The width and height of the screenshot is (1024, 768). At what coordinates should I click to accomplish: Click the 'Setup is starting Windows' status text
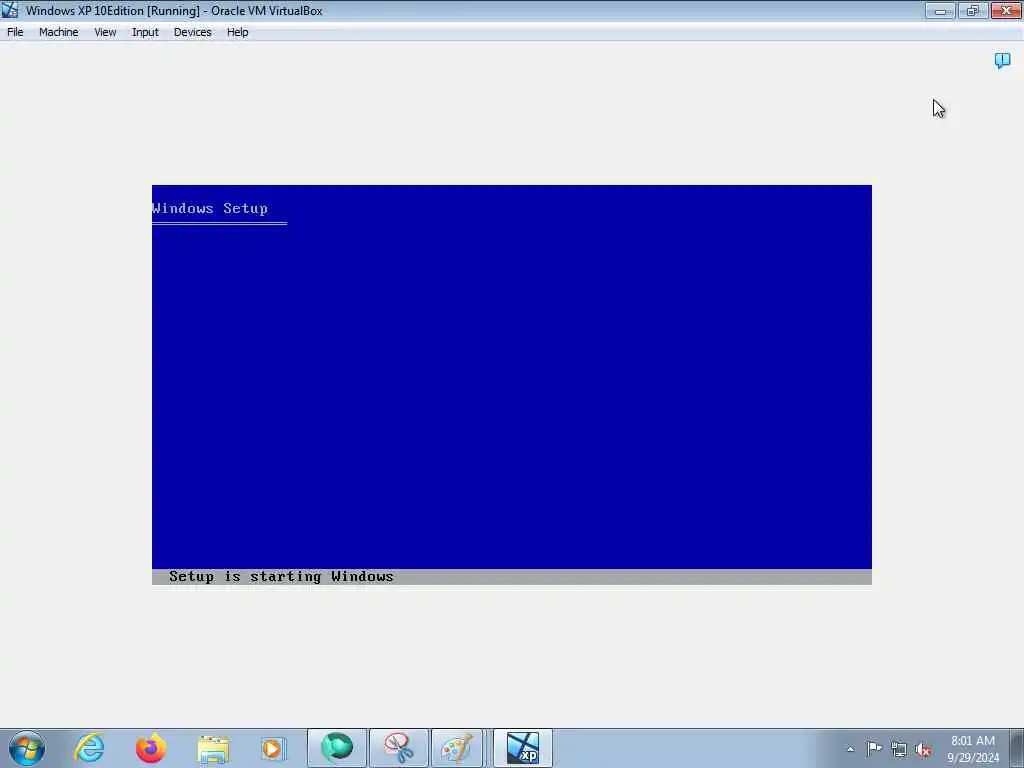tap(281, 577)
